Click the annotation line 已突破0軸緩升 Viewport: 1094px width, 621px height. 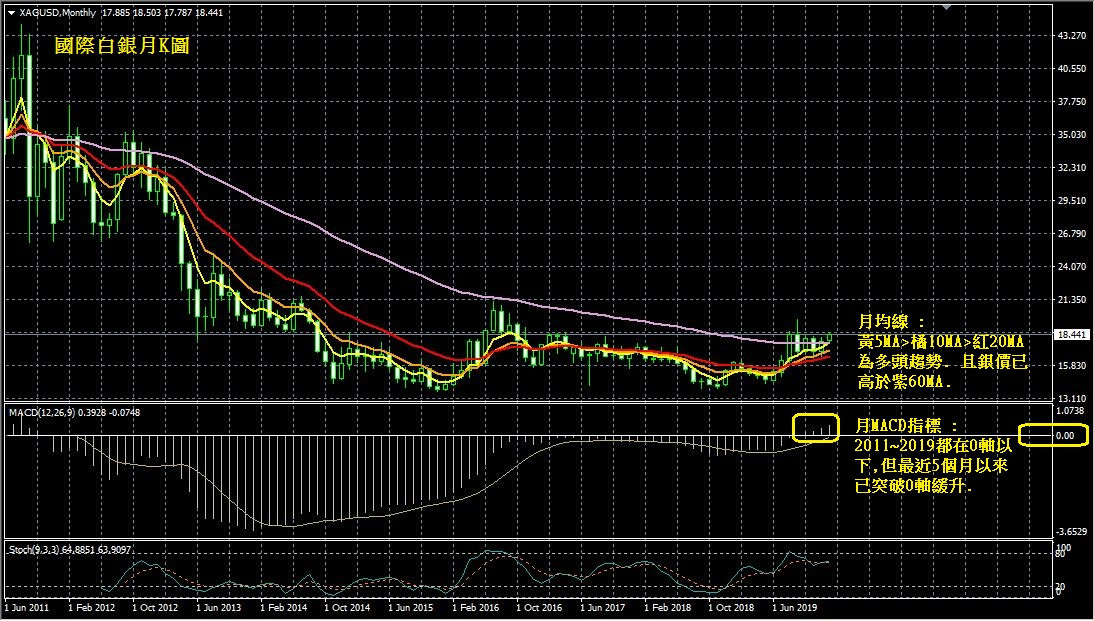coord(914,487)
